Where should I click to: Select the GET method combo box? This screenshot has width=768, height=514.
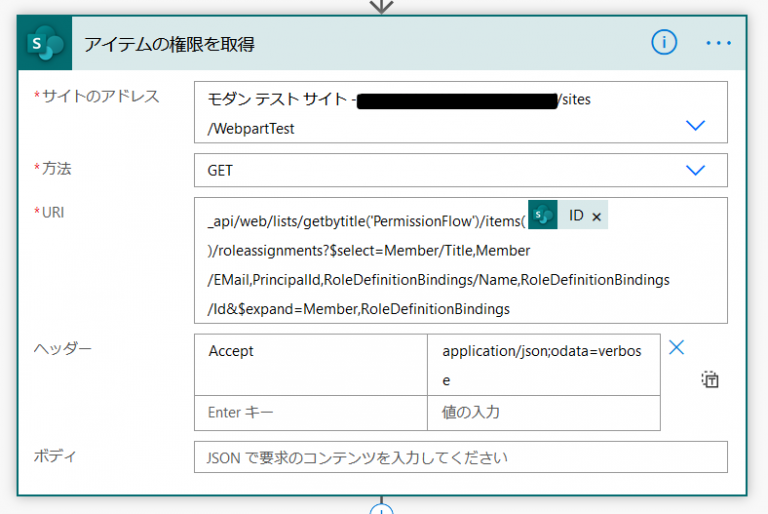440,170
